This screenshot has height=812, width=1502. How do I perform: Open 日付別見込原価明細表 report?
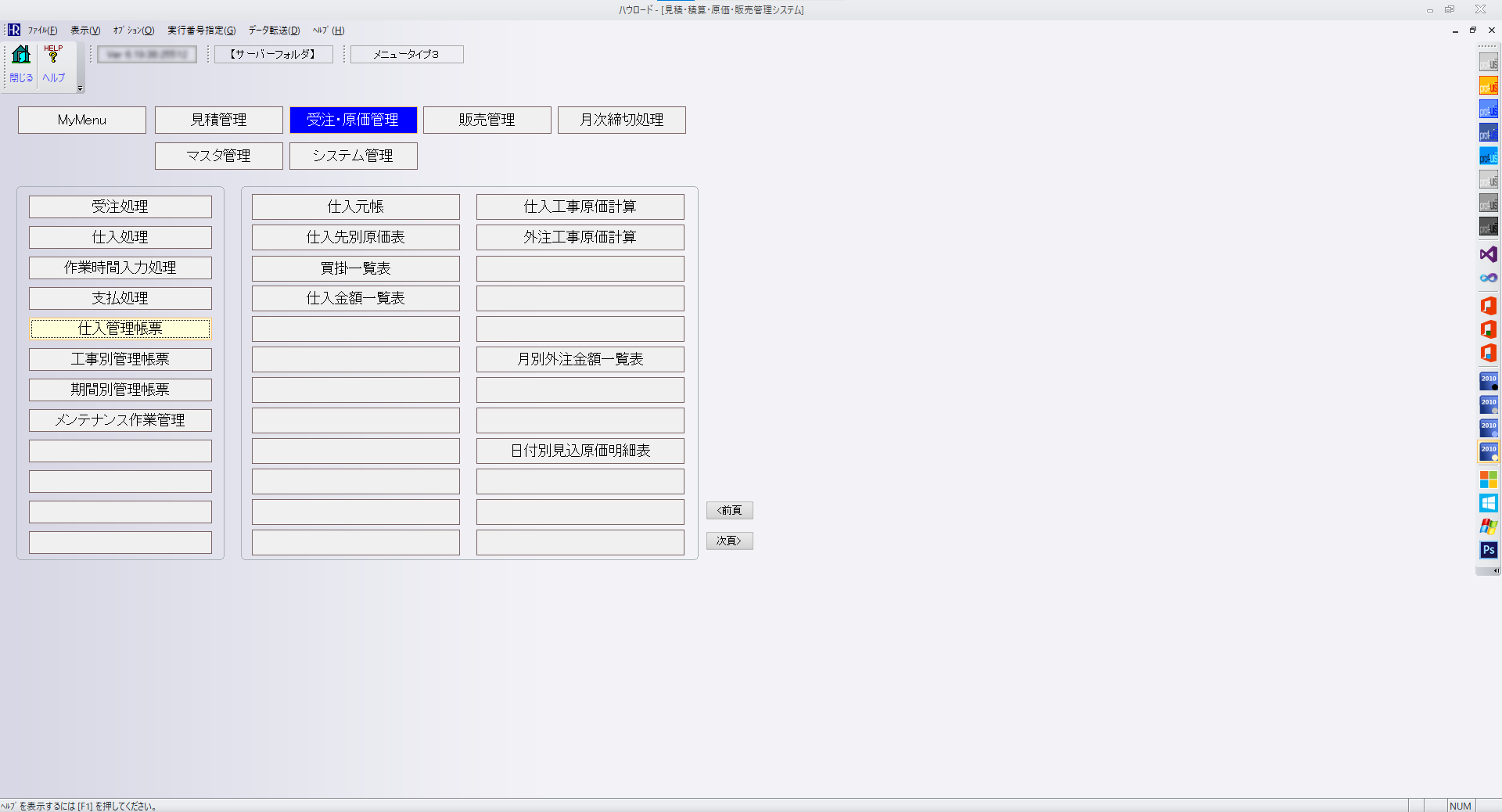580,451
